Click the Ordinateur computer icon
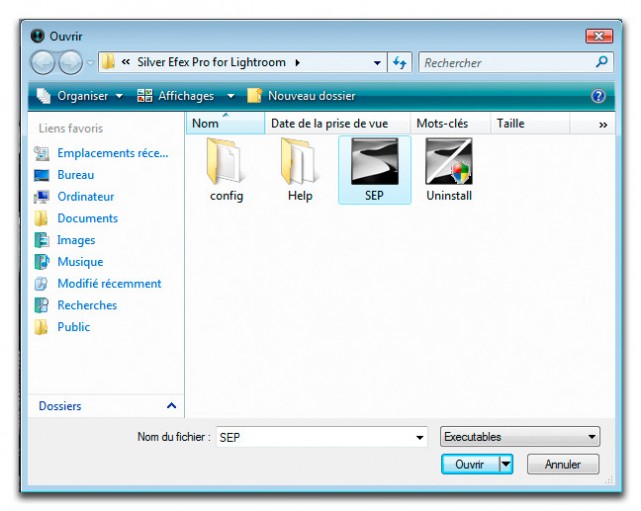This screenshot has height=511, width=641. [41, 197]
